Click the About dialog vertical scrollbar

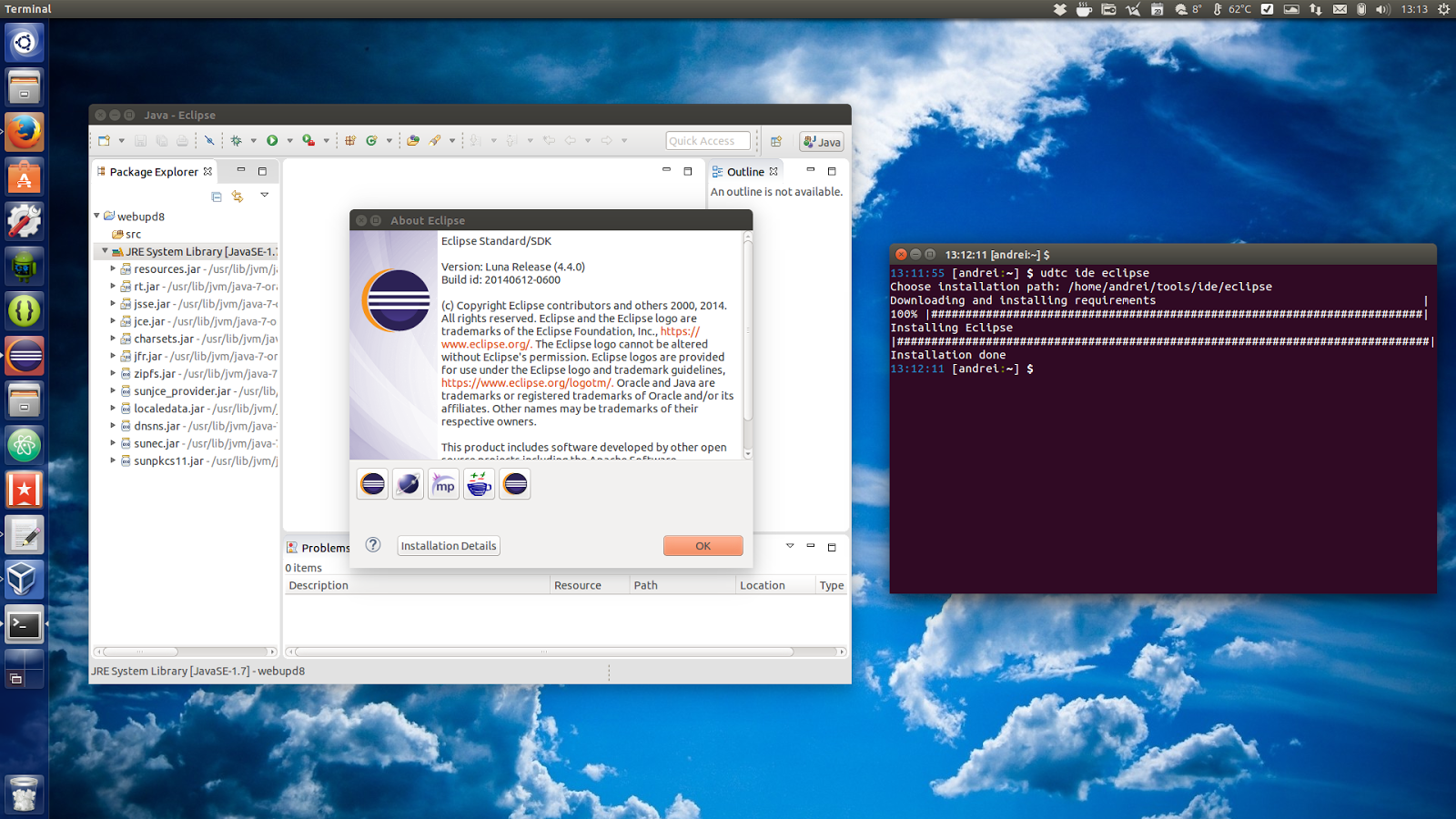coord(748,332)
